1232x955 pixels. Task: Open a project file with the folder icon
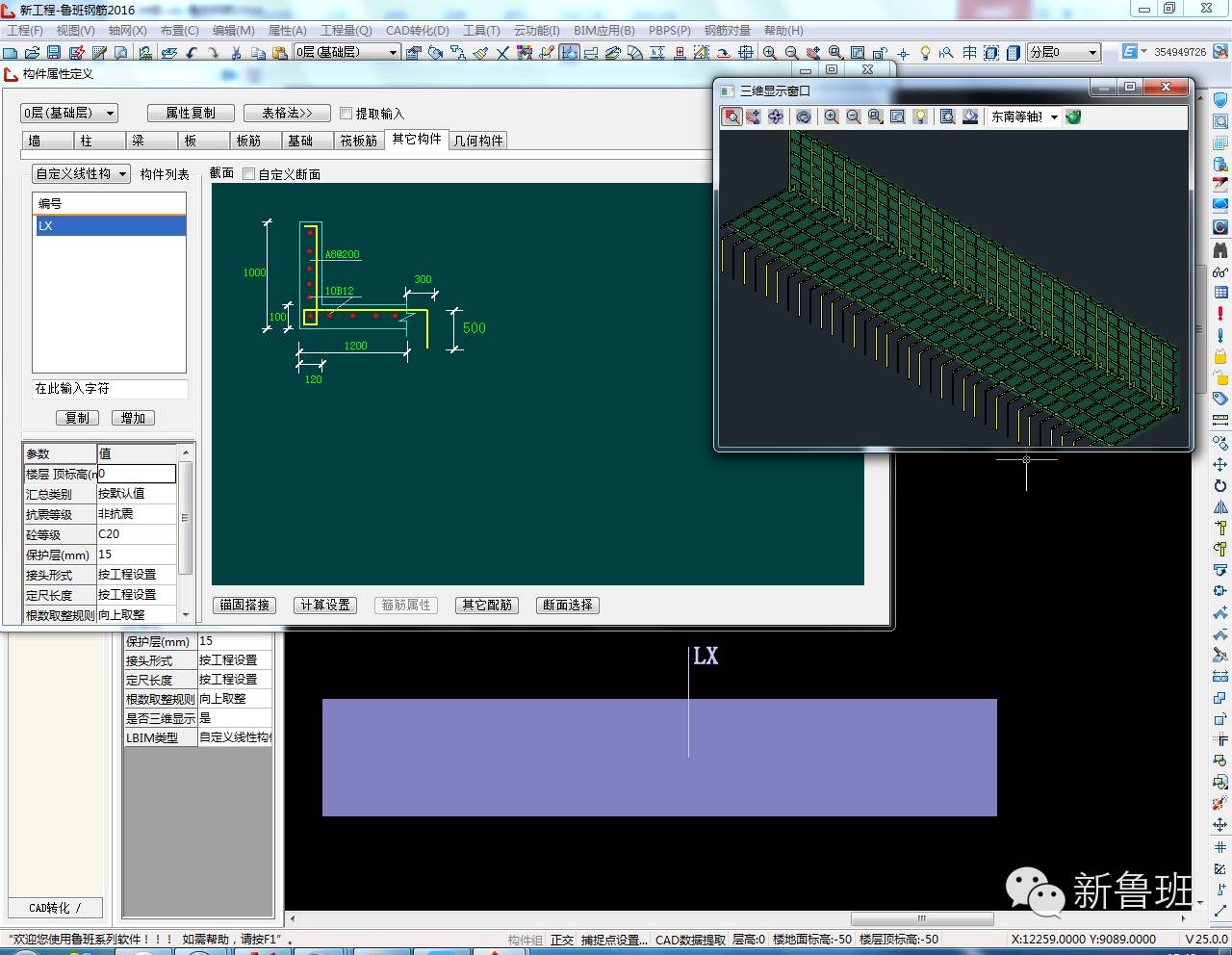33,52
